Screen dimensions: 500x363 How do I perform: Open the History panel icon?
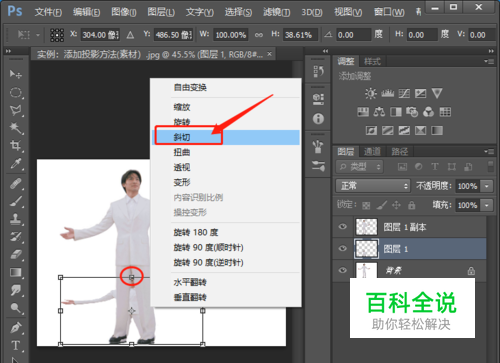click(318, 72)
